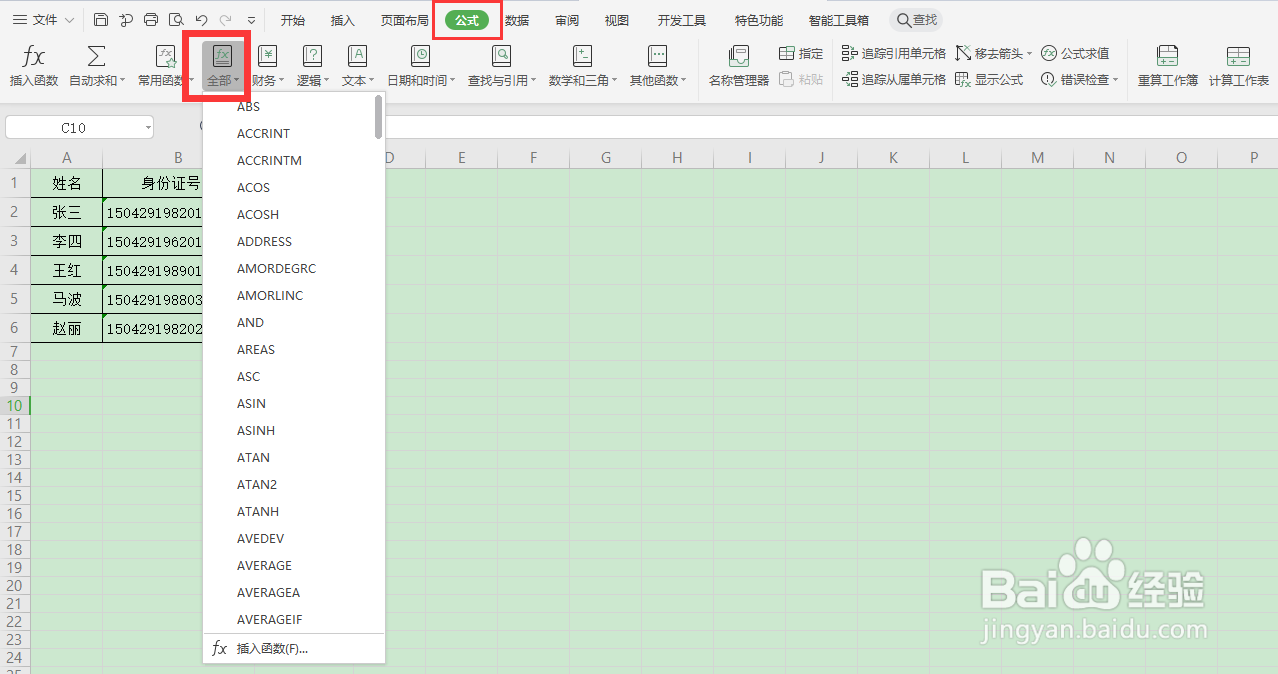Open the Logical (逻辑) functions icon

[313, 56]
